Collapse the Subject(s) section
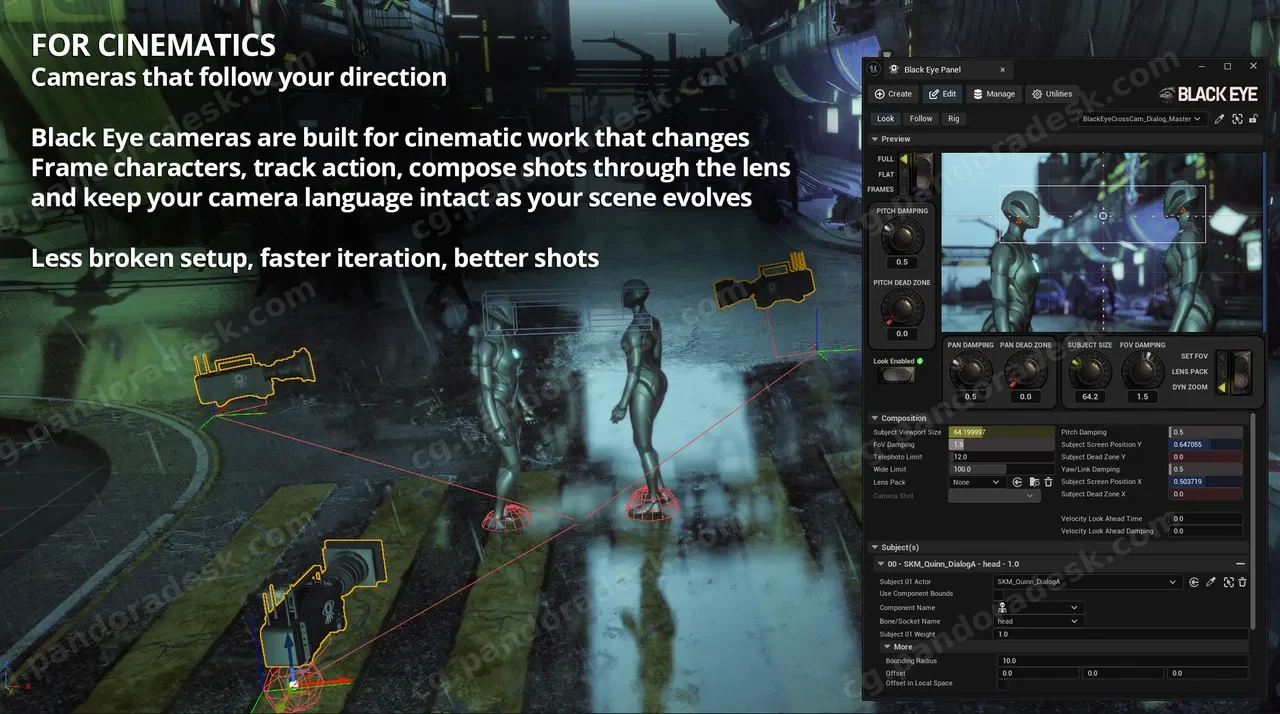The width and height of the screenshot is (1280, 714). tap(875, 547)
